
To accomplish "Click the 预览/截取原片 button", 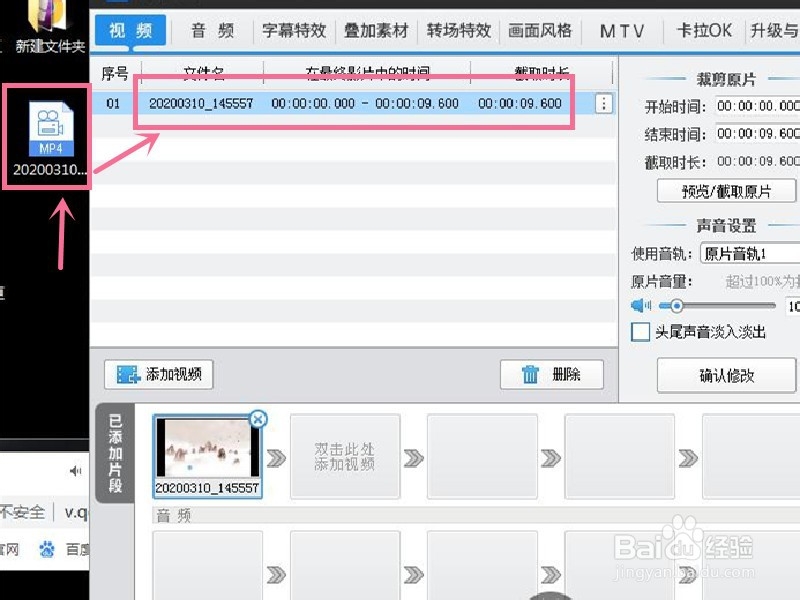I will click(726, 191).
